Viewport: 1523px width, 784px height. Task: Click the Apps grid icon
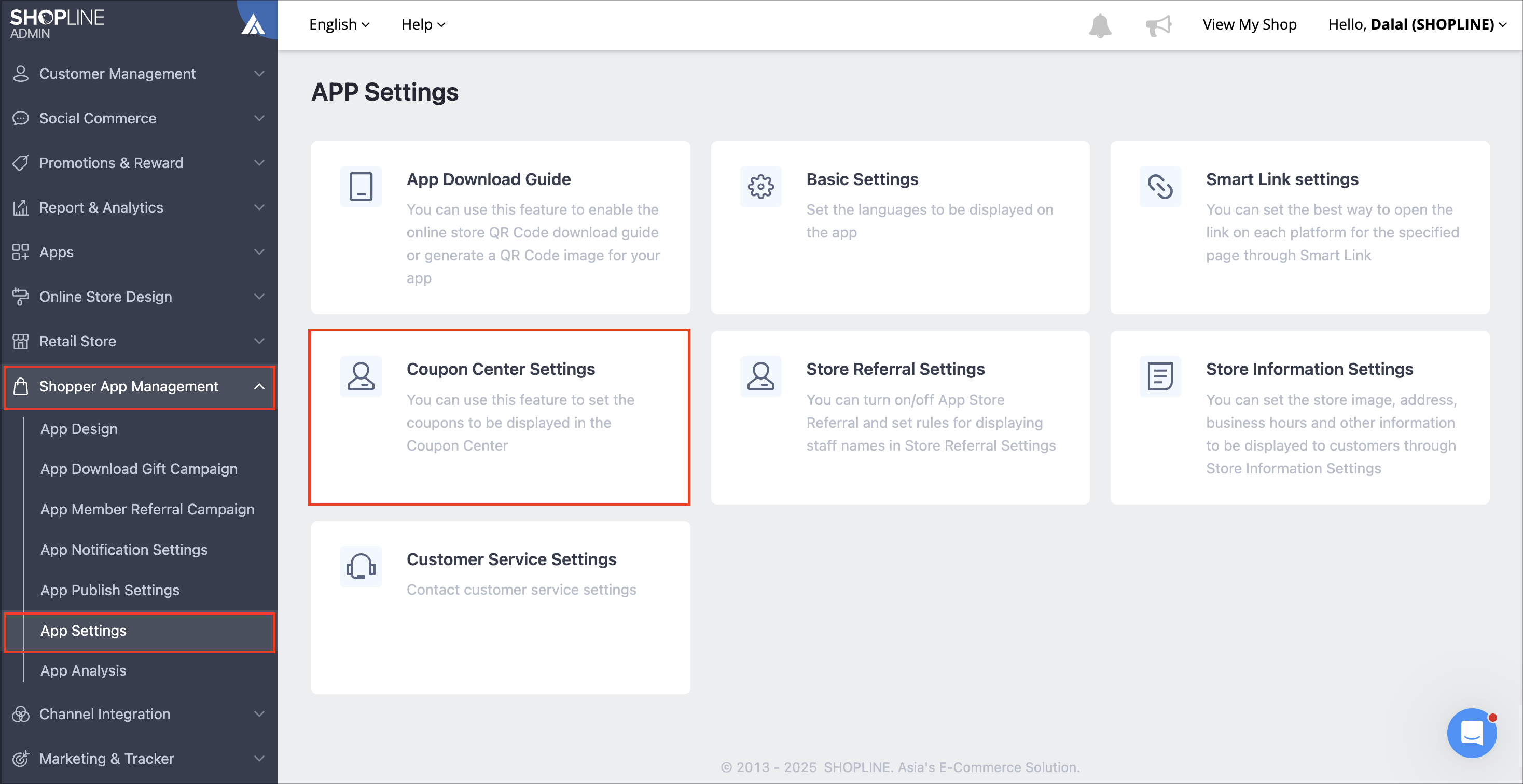pyautogui.click(x=21, y=251)
